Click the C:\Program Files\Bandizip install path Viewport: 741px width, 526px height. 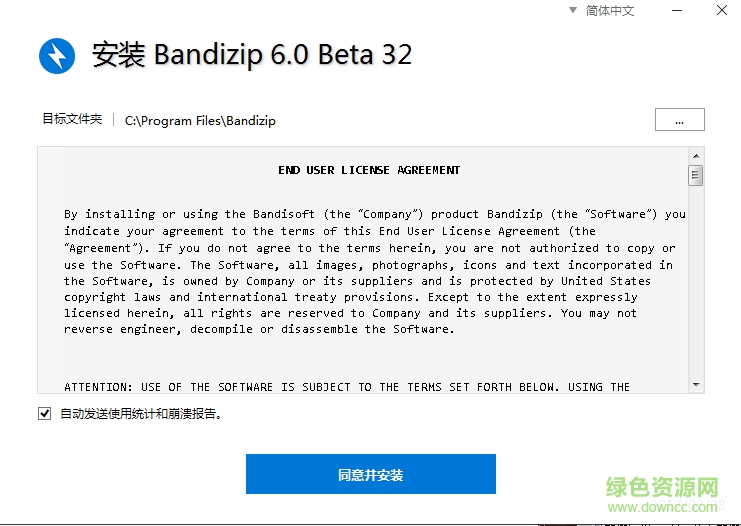pyautogui.click(x=200, y=120)
